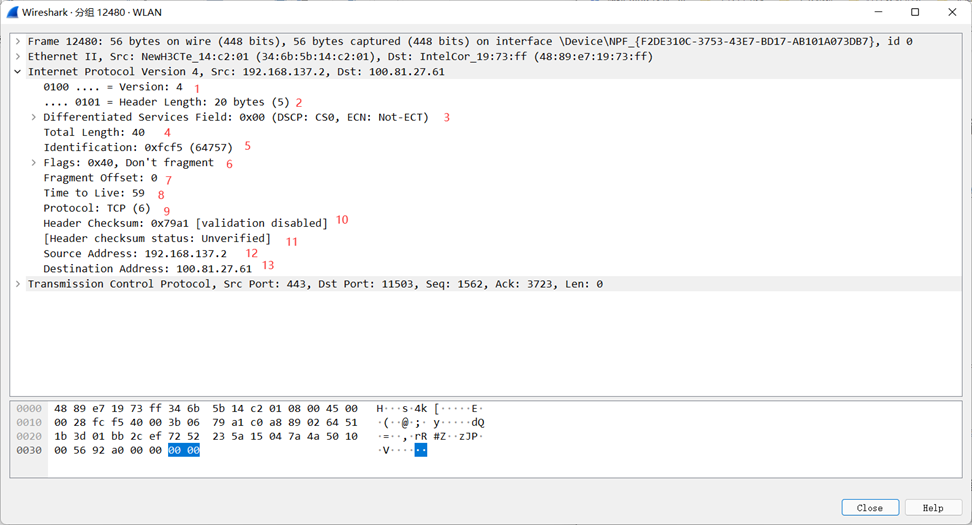Click the Help button
This screenshot has width=972, height=525.
[933, 508]
